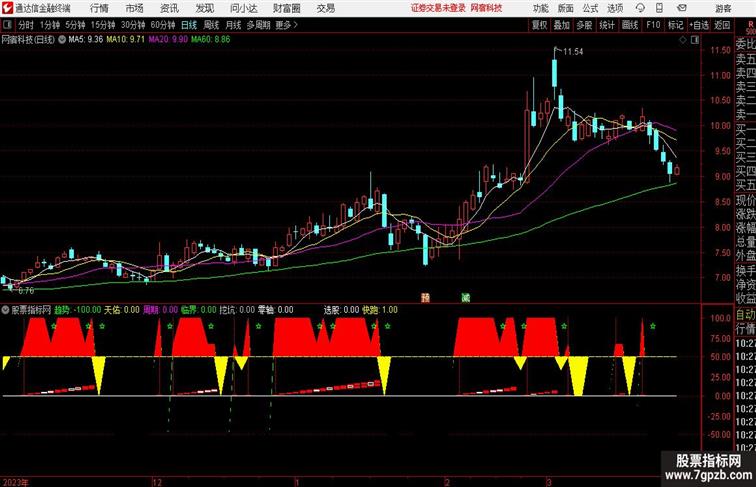Viewport: 756px width, 487px height.
Task: Switch to 1分钟 period
Action: (50, 25)
